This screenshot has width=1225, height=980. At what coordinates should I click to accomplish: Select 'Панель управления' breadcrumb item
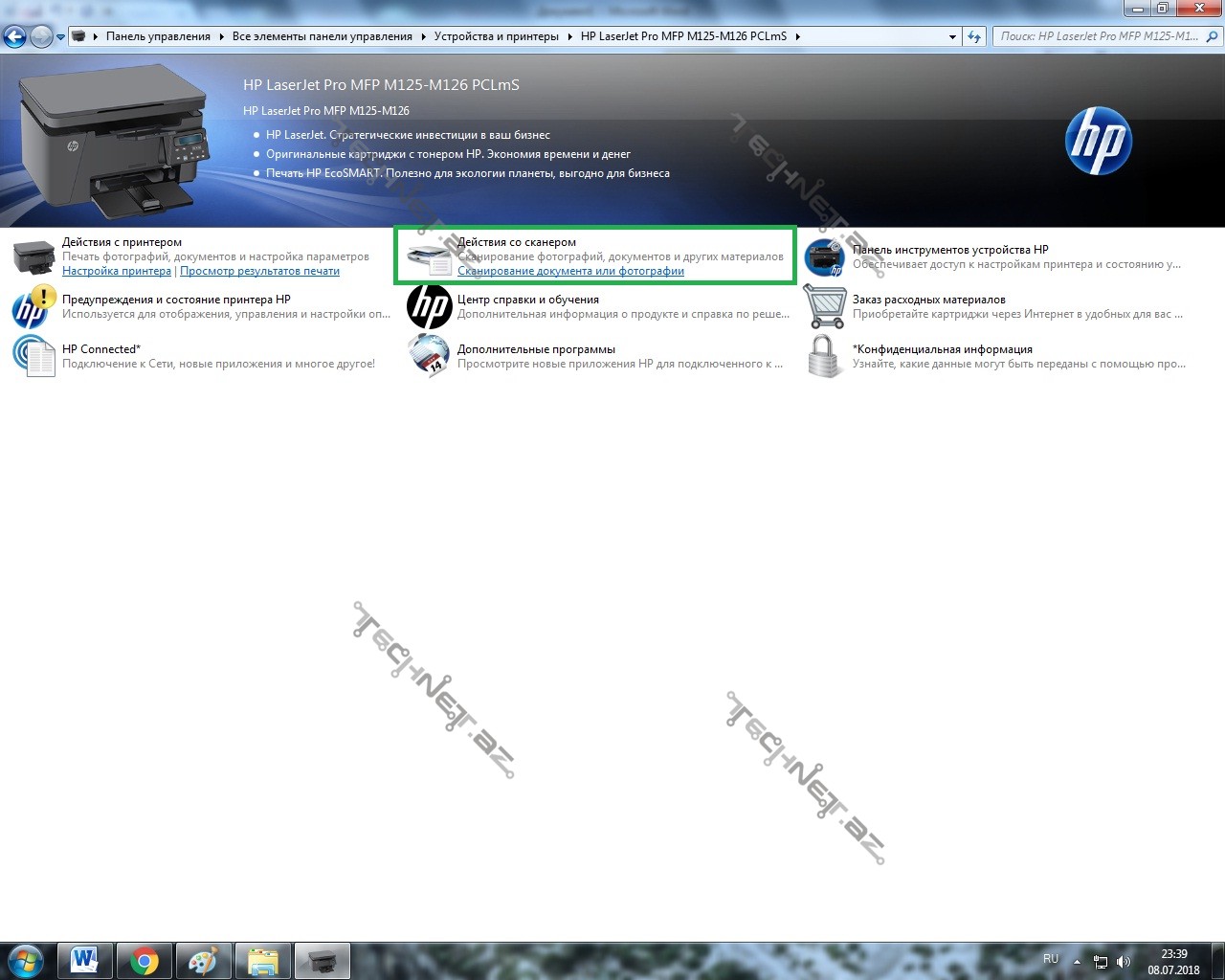point(158,36)
